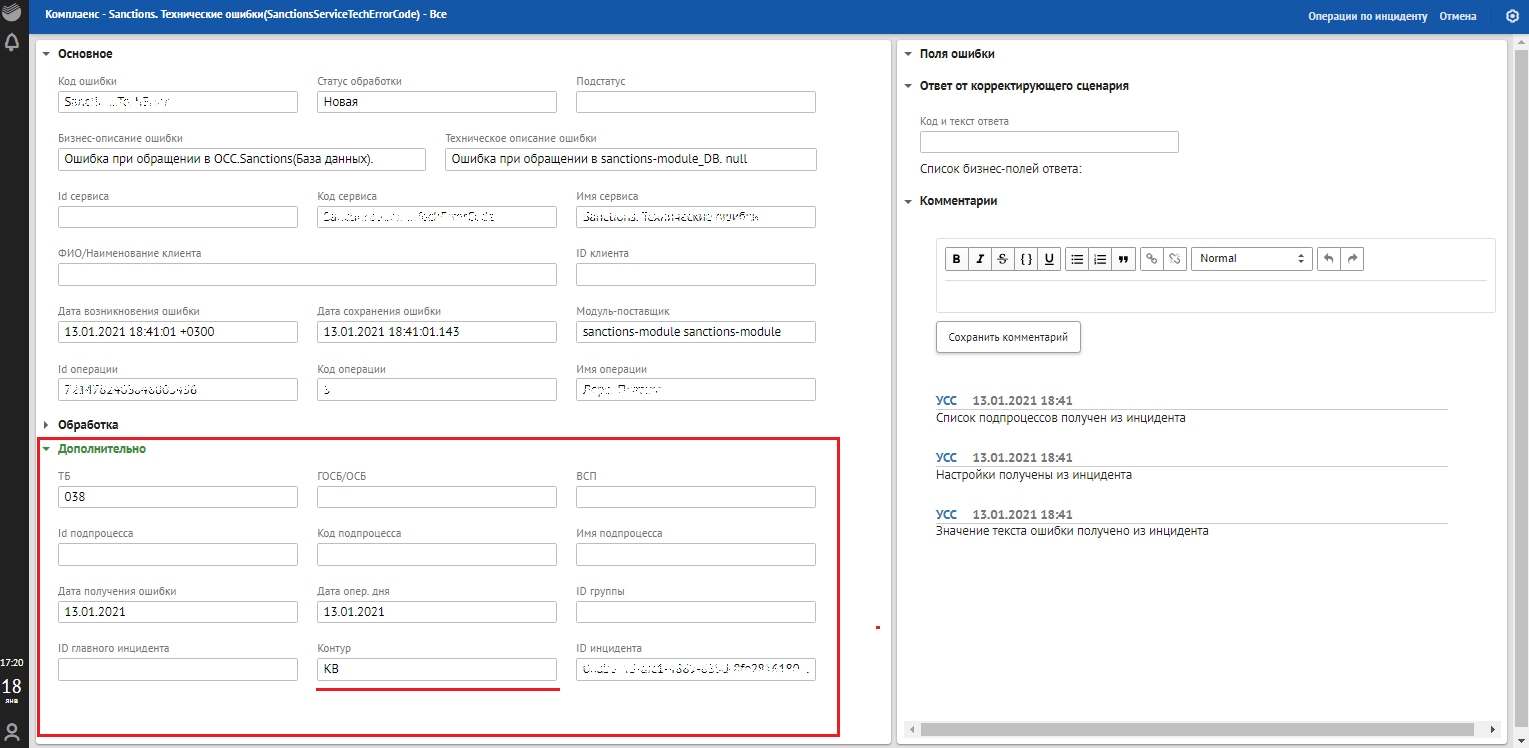Undo the last edit in comment editor
The image size is (1529, 748).
(1329, 259)
